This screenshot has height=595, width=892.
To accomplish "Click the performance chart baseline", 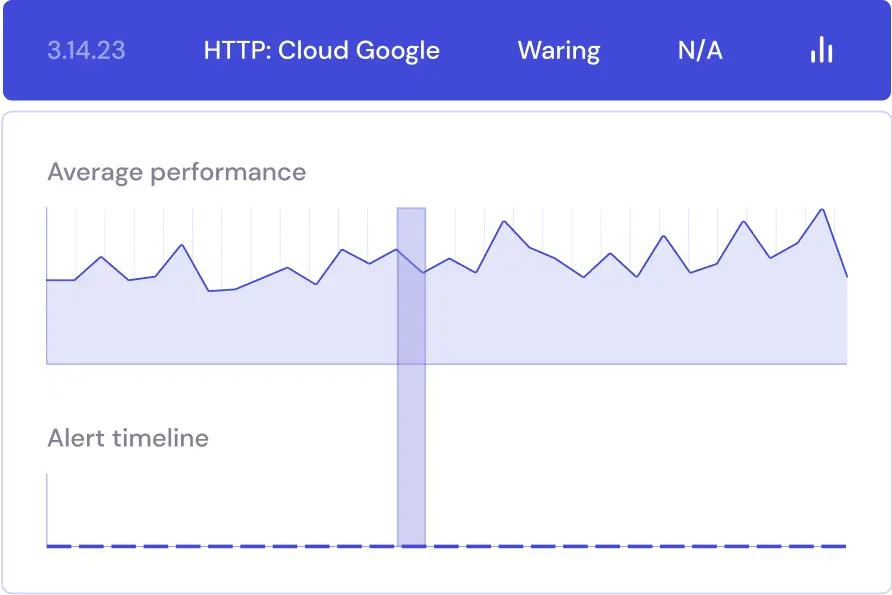I will pyautogui.click(x=250, y=364).
